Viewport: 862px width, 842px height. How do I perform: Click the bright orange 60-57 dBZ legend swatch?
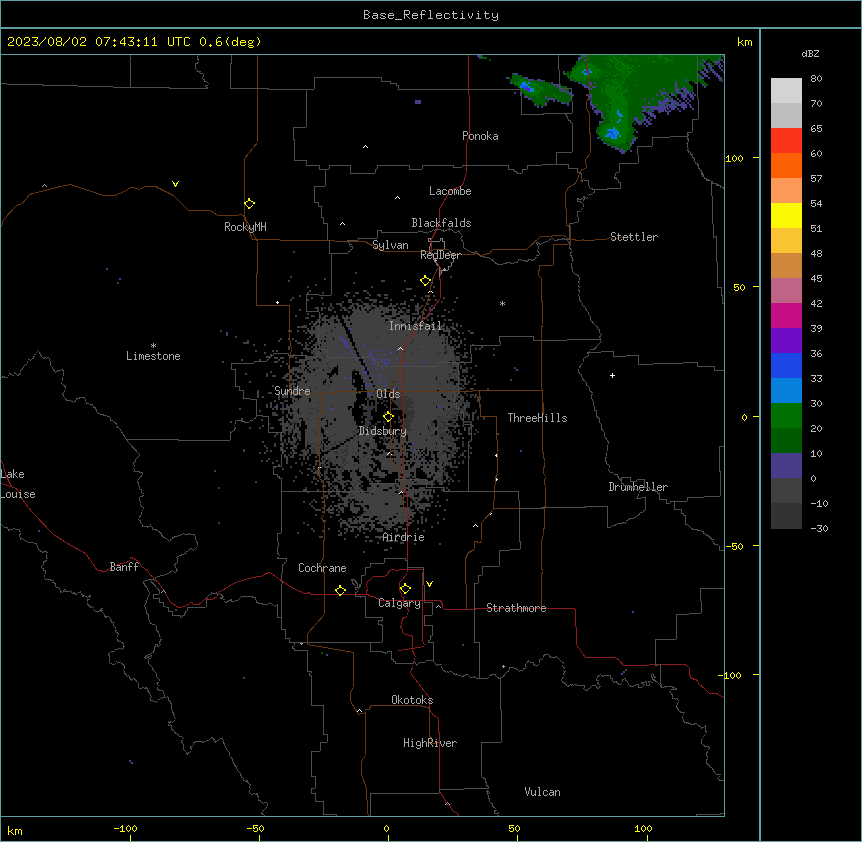click(786, 165)
